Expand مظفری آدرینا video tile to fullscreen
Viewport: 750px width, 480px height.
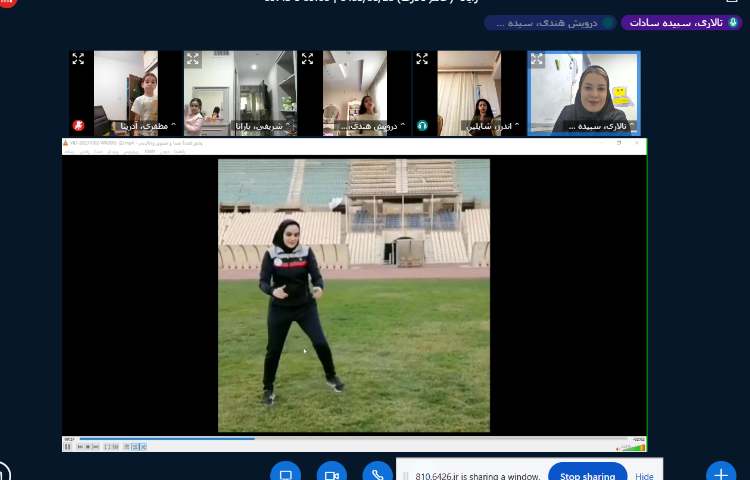[78, 59]
